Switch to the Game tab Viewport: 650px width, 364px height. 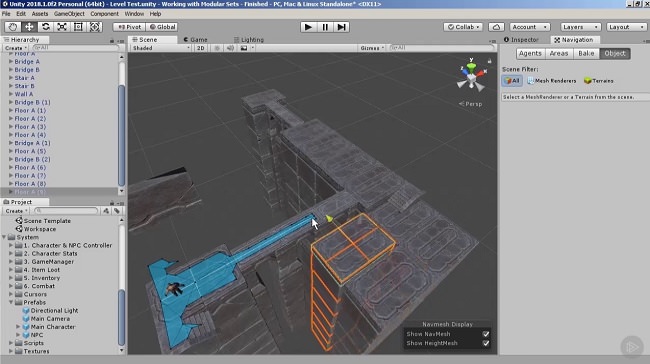tap(195, 39)
